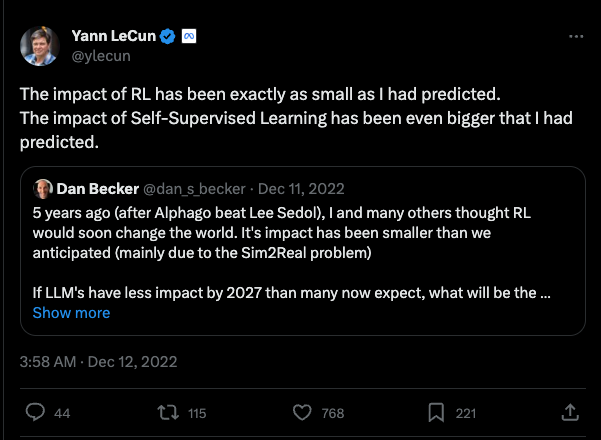Image resolution: width=601 pixels, height=440 pixels.
Task: Click the Dan Becker author name
Action: tap(97, 189)
